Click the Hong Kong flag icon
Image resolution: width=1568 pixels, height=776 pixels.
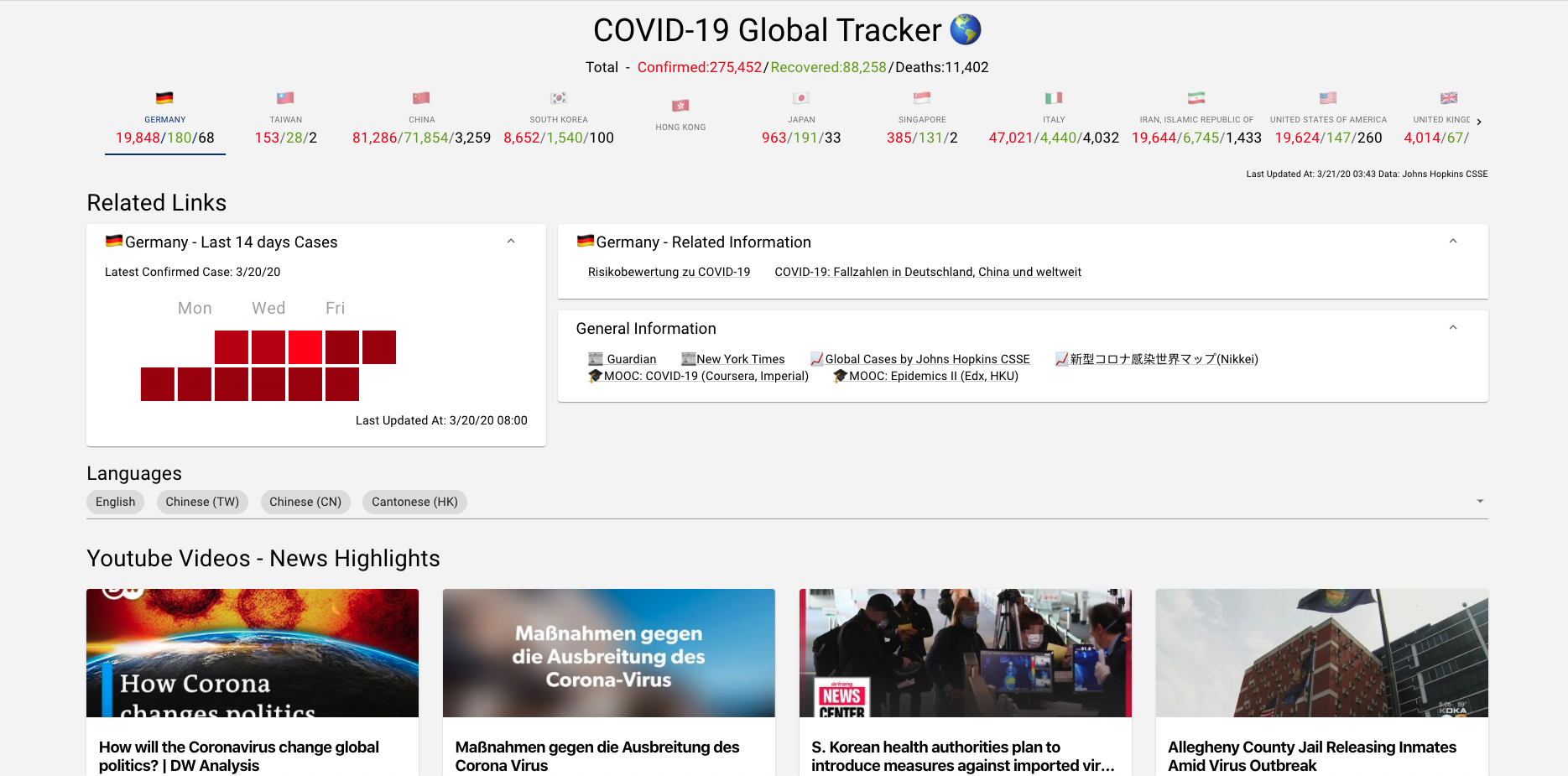(x=680, y=106)
